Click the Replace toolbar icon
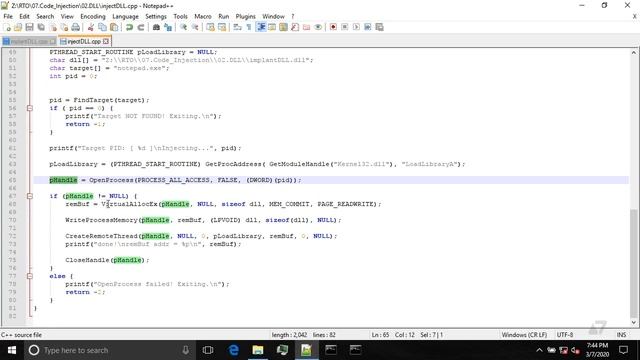 168,27
